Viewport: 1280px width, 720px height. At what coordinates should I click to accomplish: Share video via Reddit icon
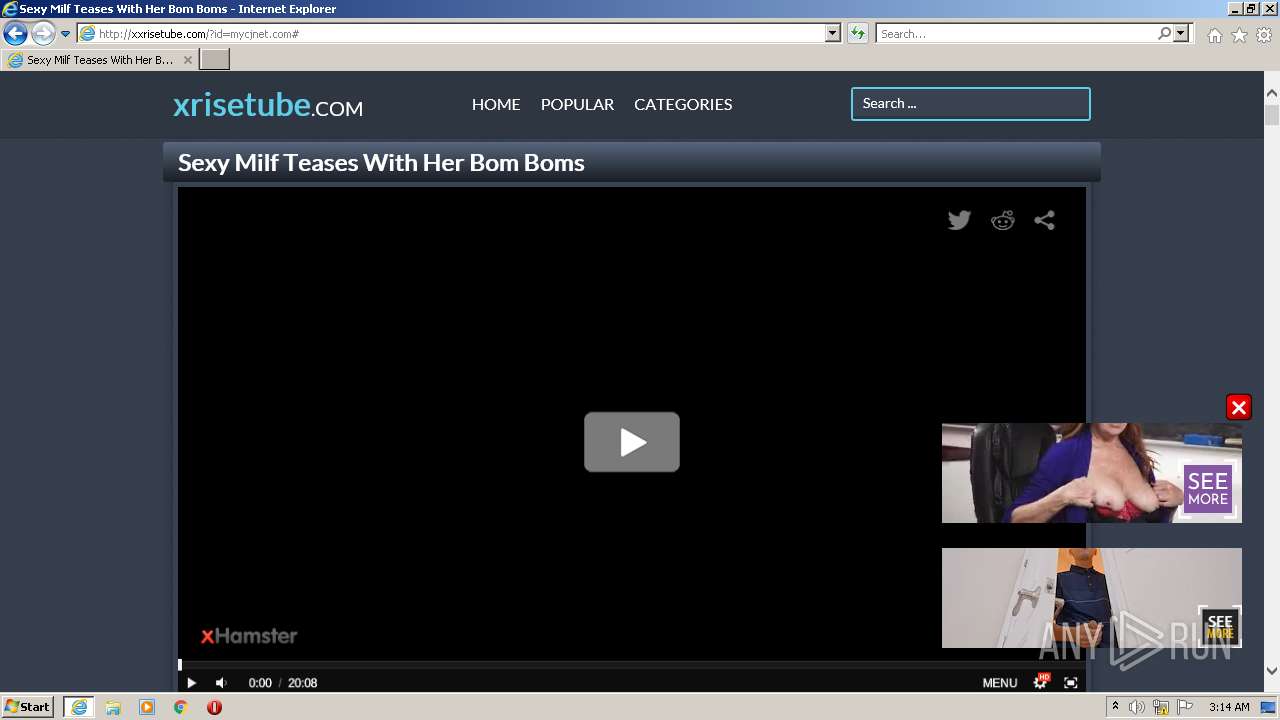[1002, 220]
